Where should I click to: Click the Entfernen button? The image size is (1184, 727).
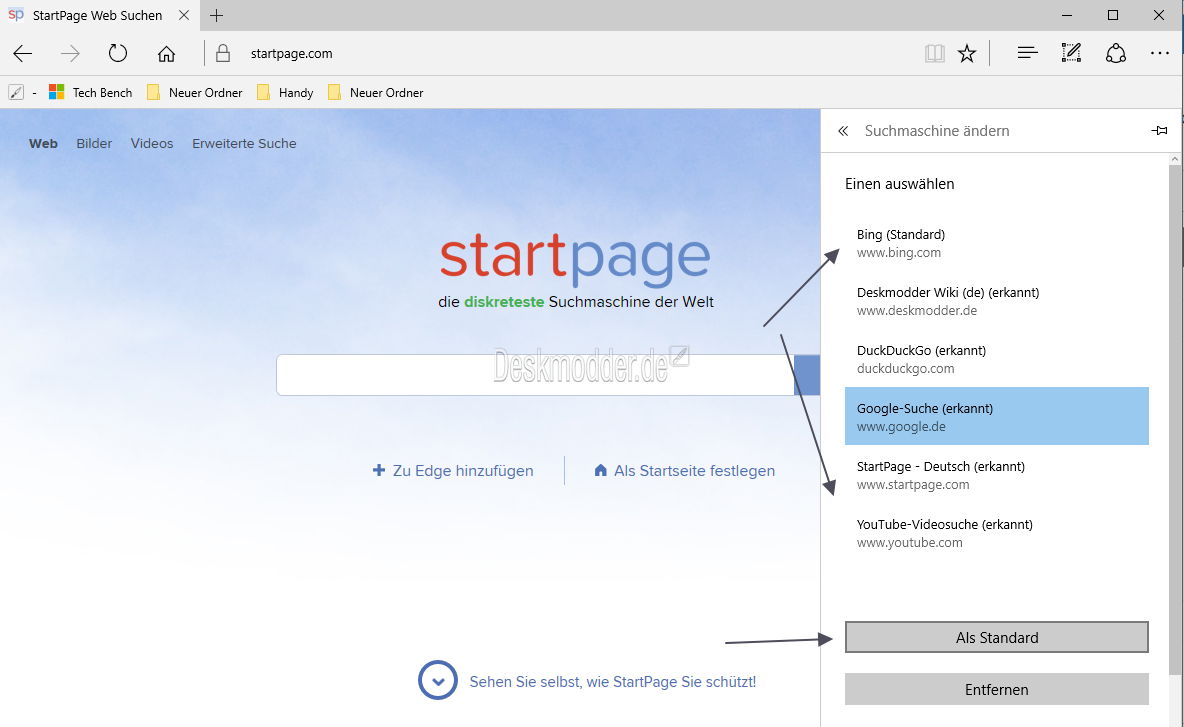tap(997, 689)
